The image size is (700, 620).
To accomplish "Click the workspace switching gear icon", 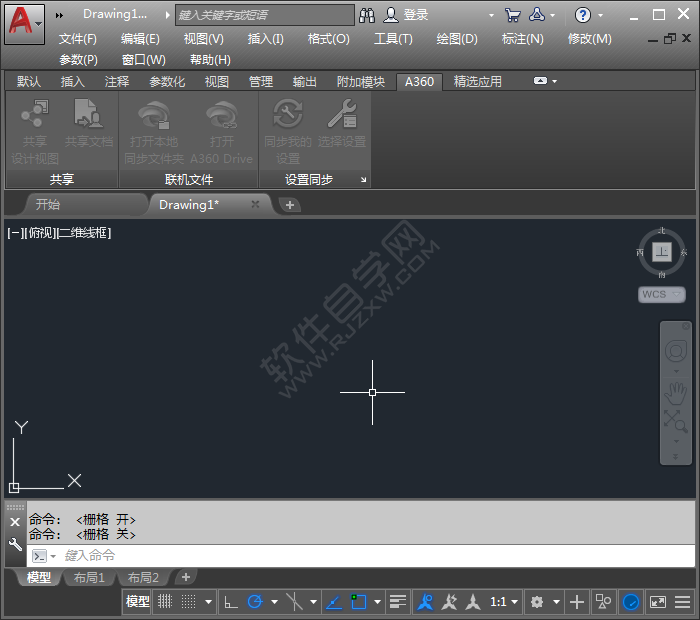I will (537, 602).
